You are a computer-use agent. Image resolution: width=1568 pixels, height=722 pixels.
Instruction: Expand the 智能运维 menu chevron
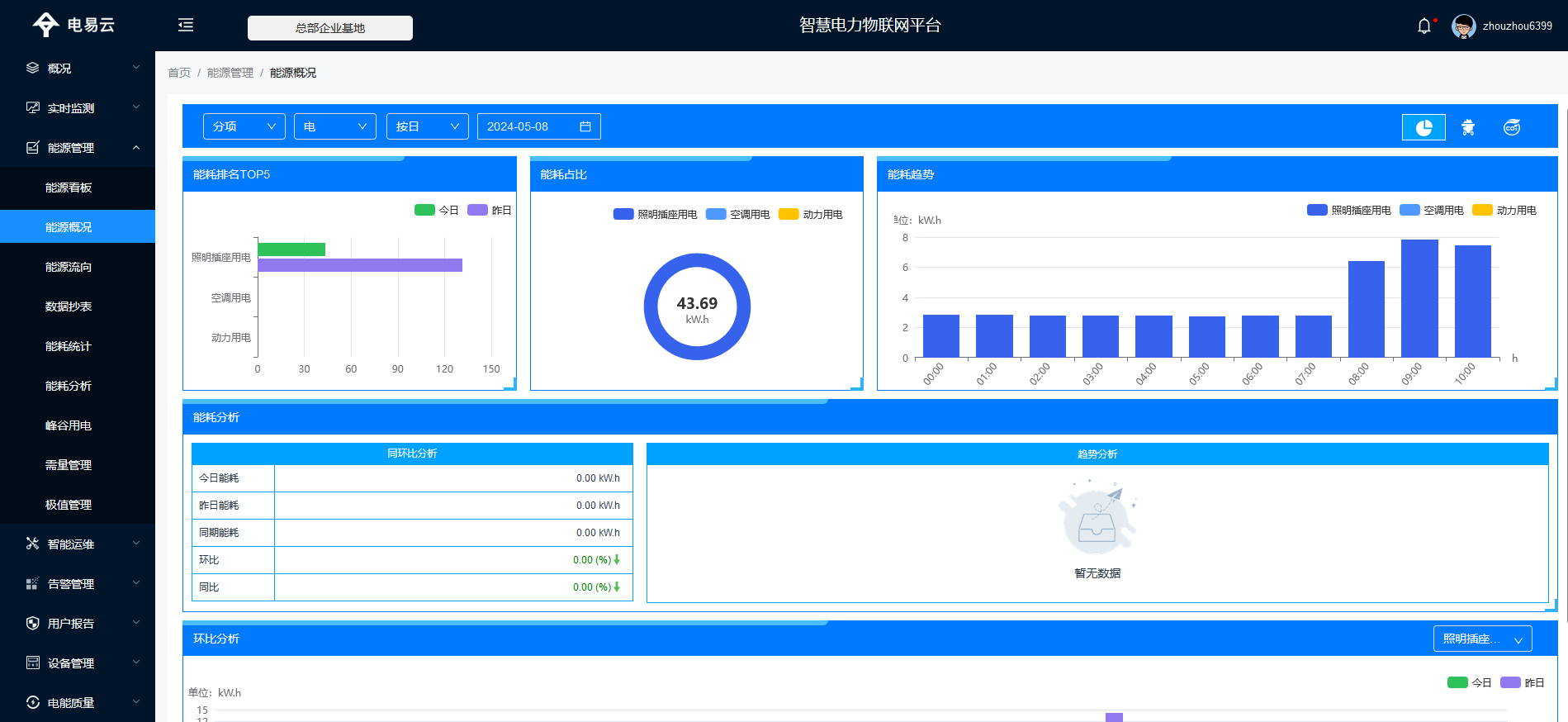coord(136,544)
